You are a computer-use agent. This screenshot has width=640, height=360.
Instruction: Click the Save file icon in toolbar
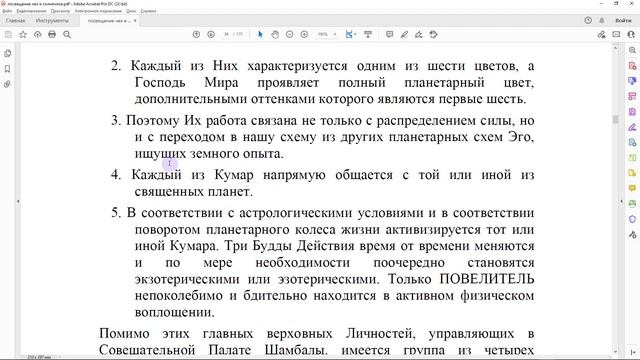(8, 35)
